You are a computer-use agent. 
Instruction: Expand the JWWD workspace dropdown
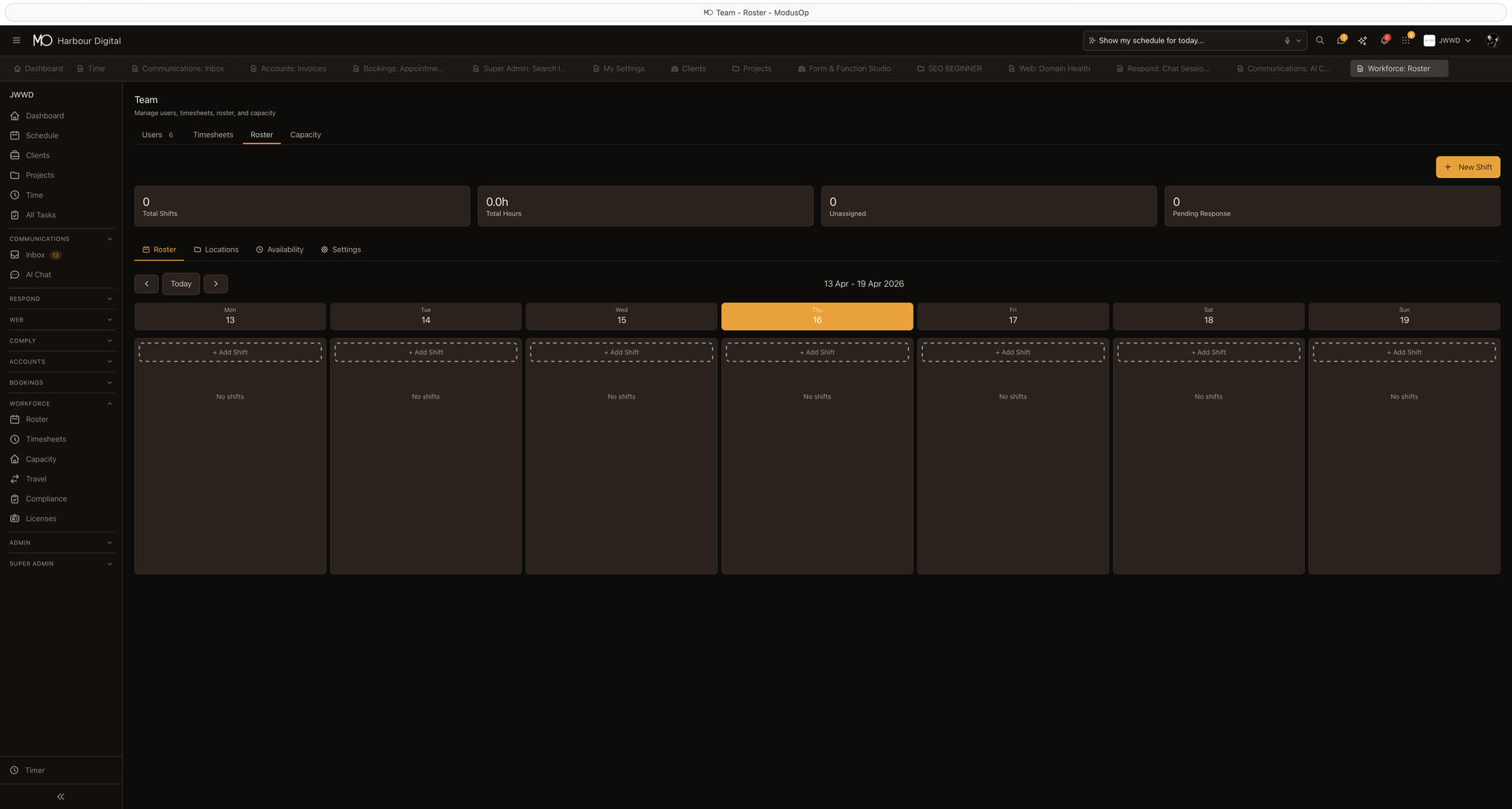click(1447, 40)
